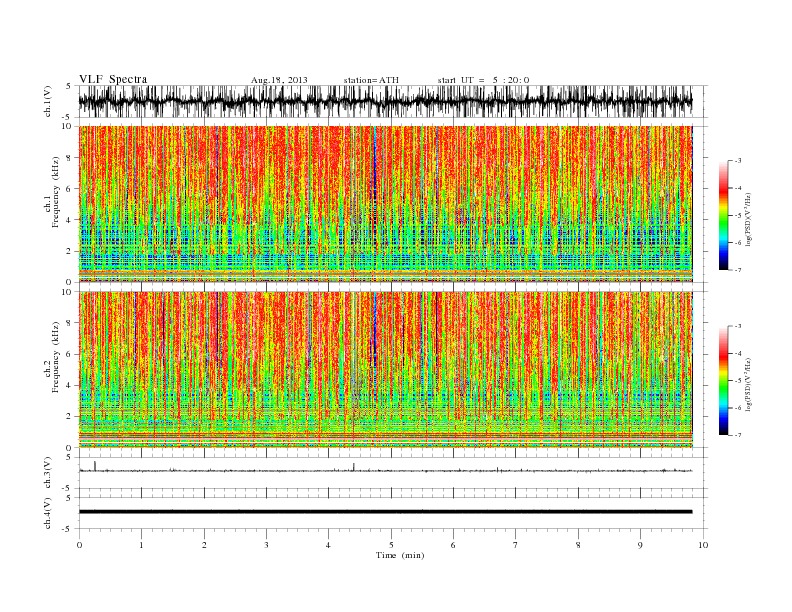Click the "ch.4(V)" axis label

48,513
